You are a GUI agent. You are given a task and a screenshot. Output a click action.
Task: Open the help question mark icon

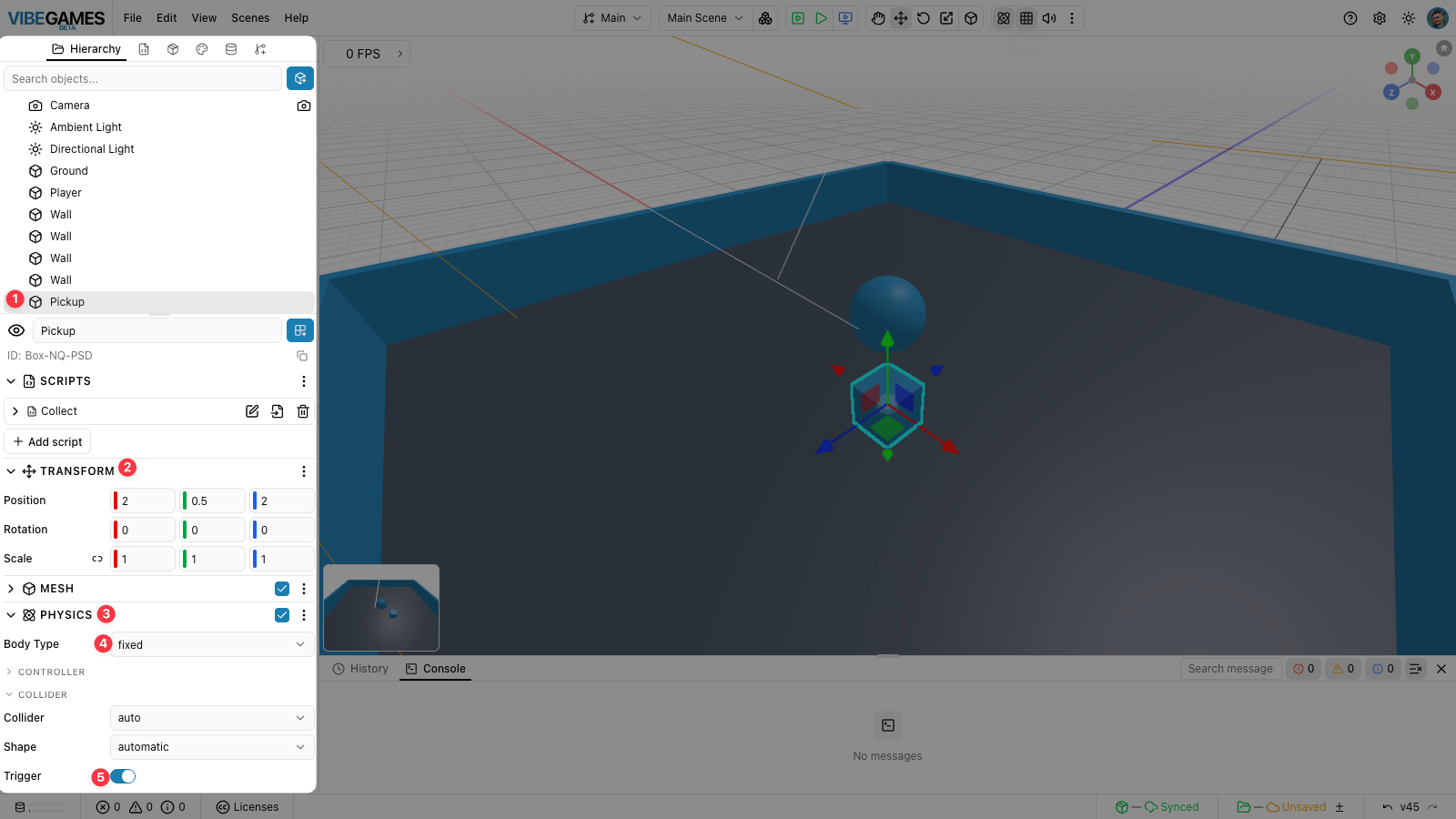pos(1350,18)
